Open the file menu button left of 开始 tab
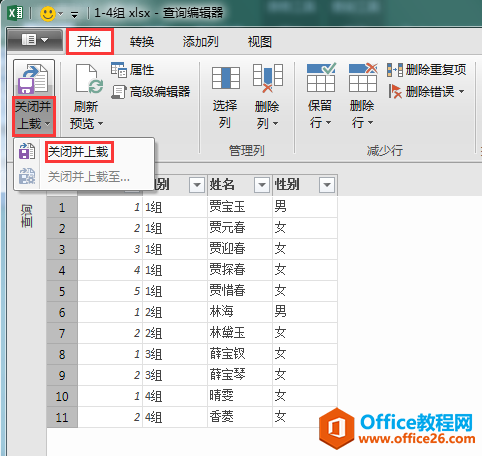 click(35, 40)
